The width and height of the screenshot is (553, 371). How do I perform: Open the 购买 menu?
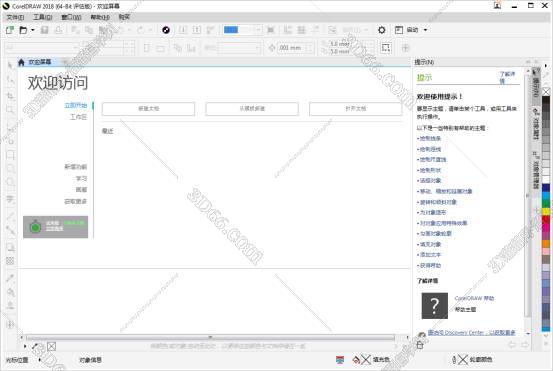click(124, 17)
